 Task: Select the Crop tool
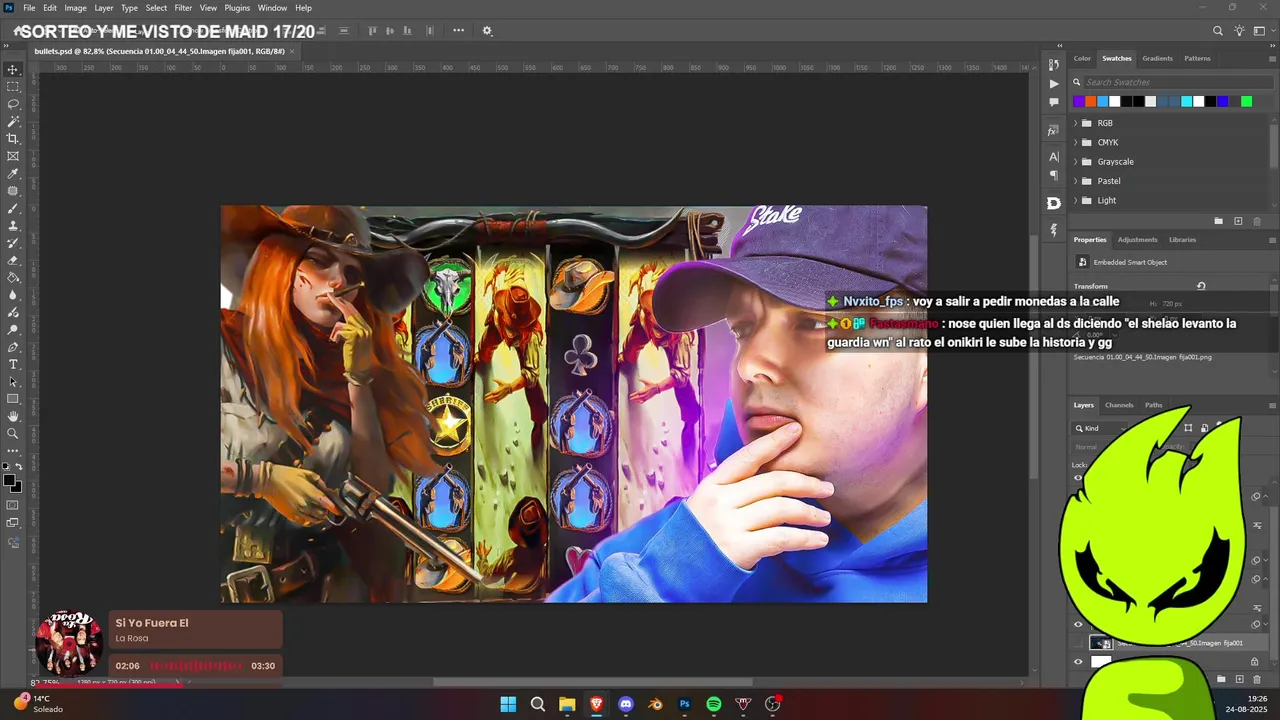pyautogui.click(x=13, y=139)
